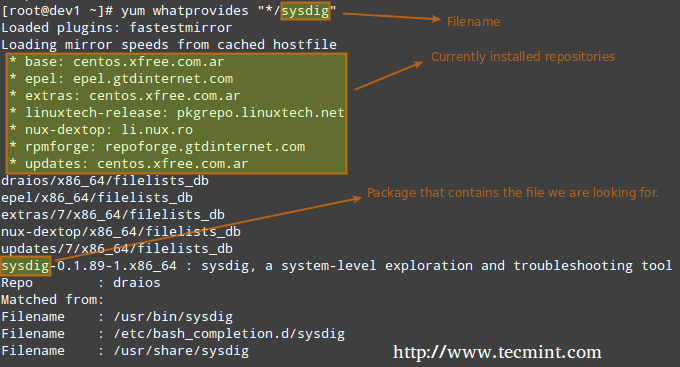Click the 'rpmforge: repoforge.gtdinternet.com' line

coord(157,147)
